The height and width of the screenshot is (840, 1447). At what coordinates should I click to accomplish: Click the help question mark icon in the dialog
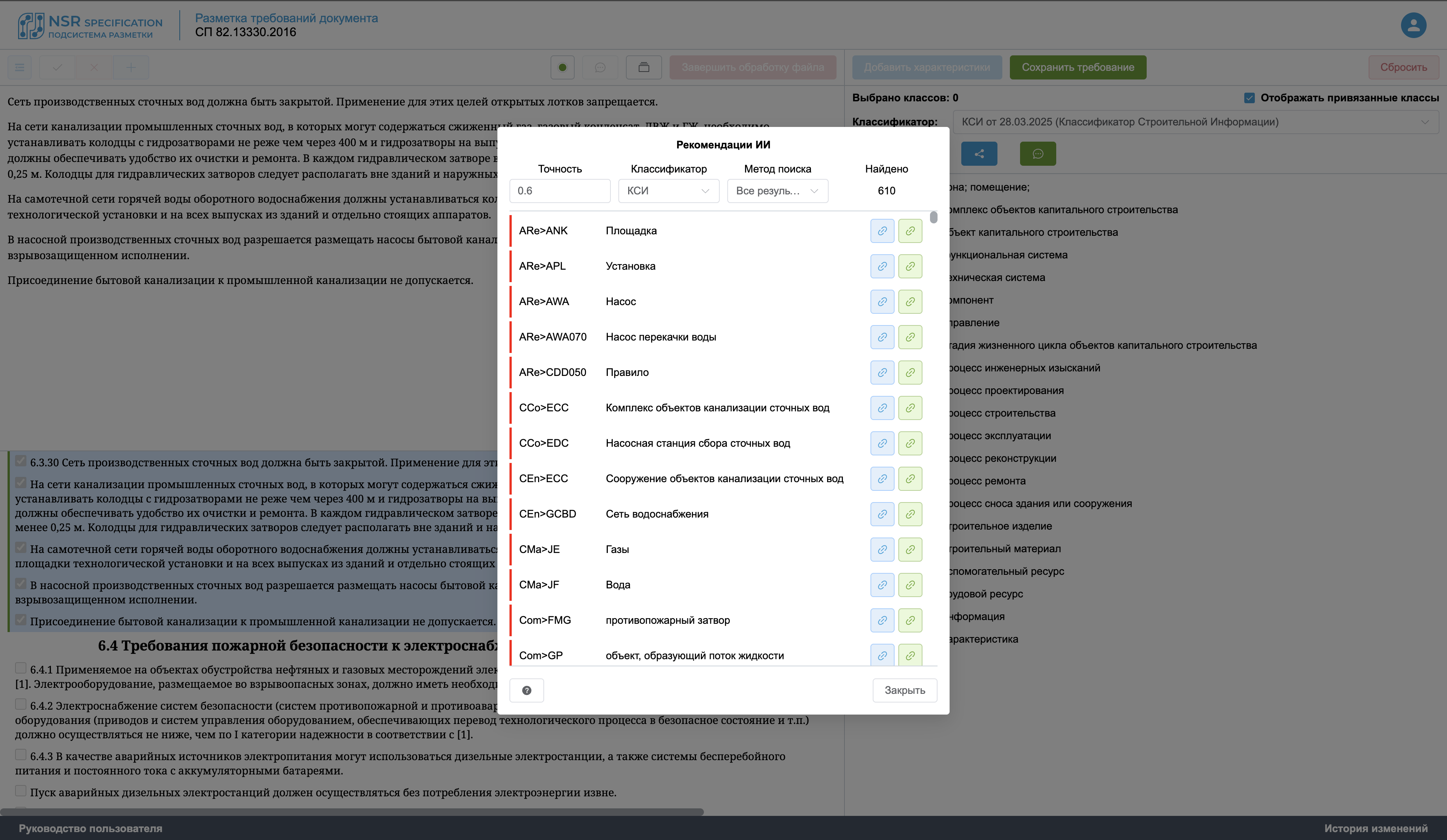tap(526, 690)
